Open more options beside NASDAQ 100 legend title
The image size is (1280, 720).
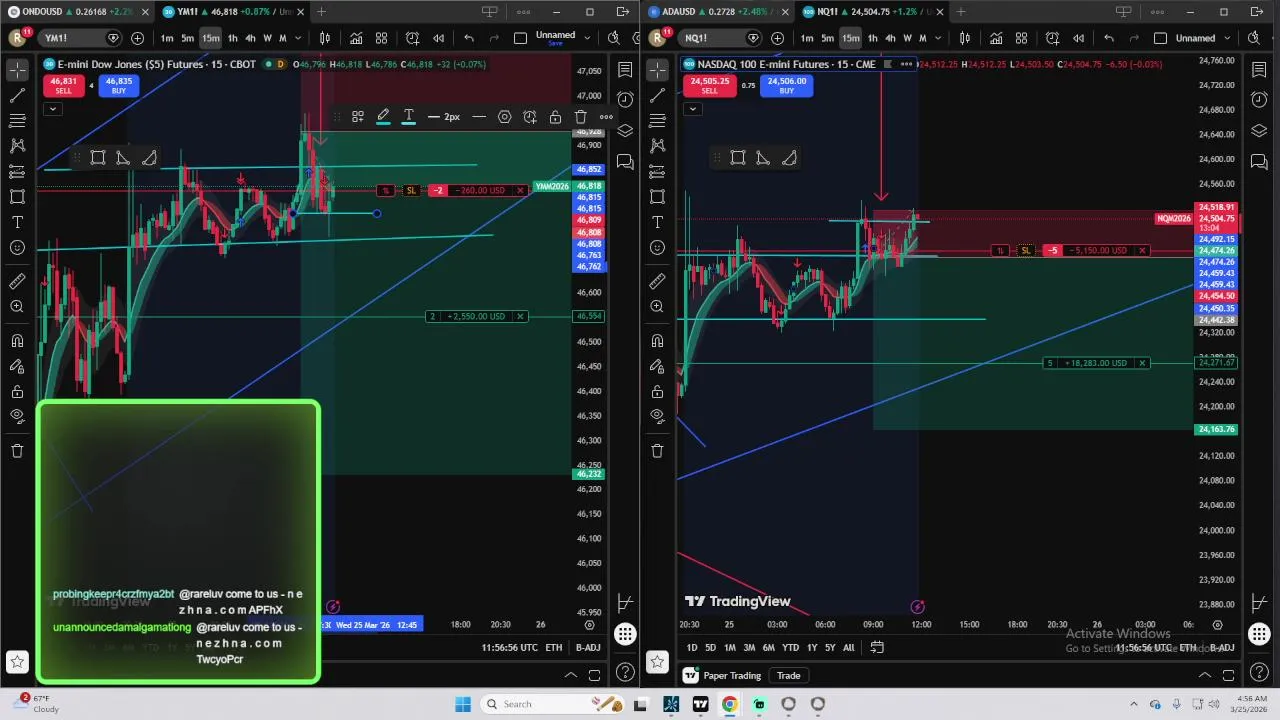coord(906,64)
